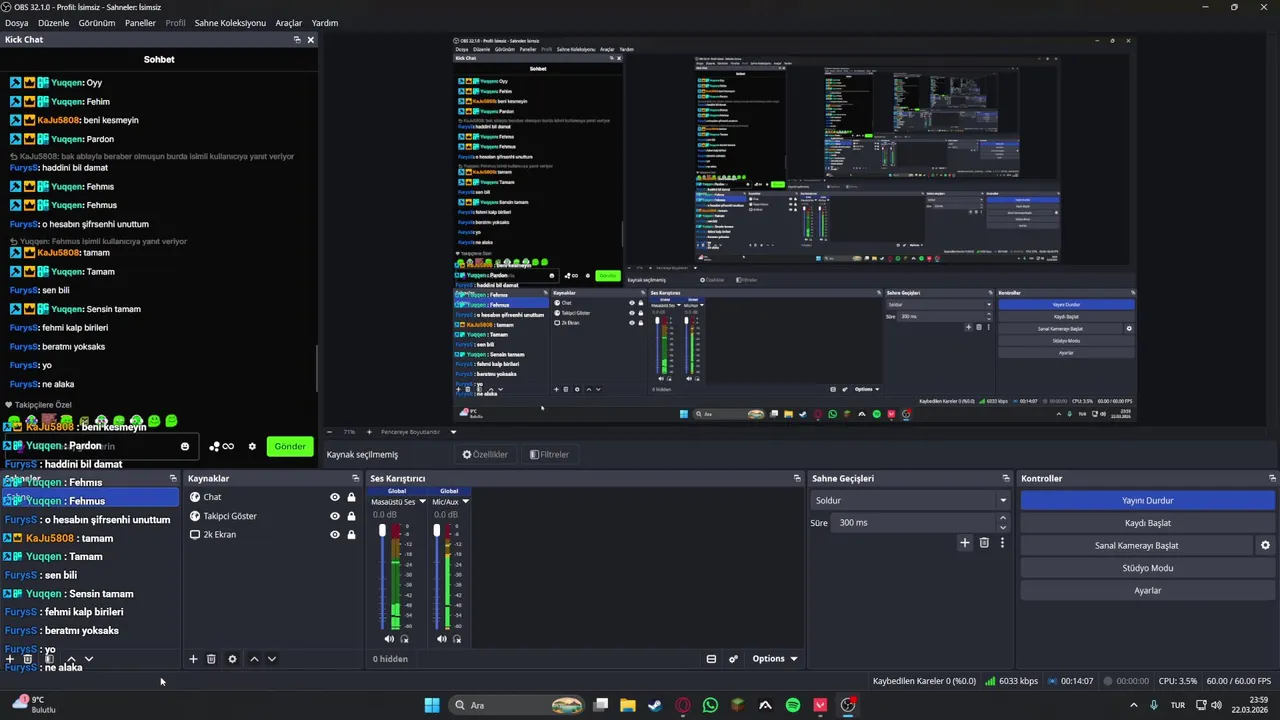The image size is (1280, 720).
Task: Mute Masaüstü Ses channel
Action: [x=389, y=639]
